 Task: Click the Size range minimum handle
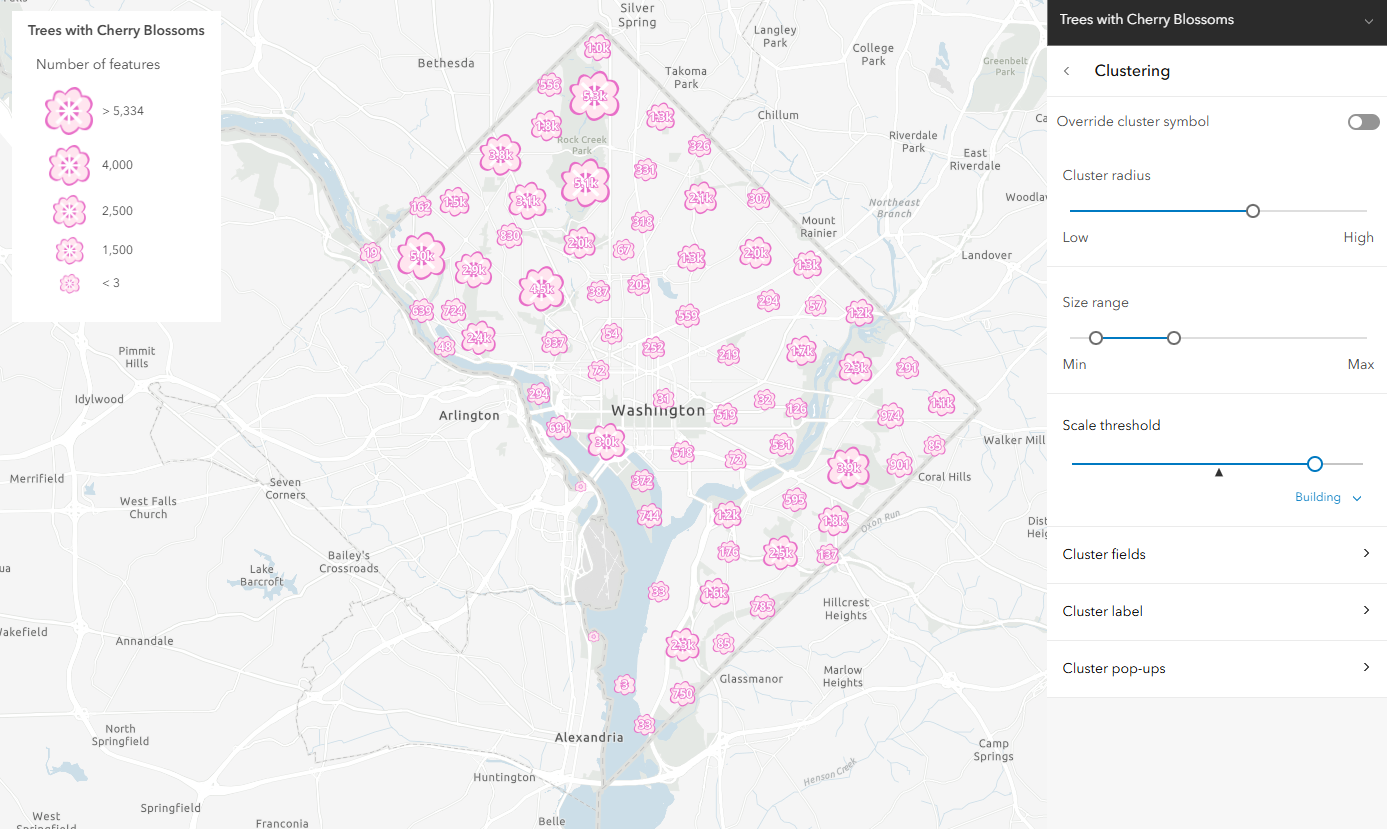point(1096,338)
